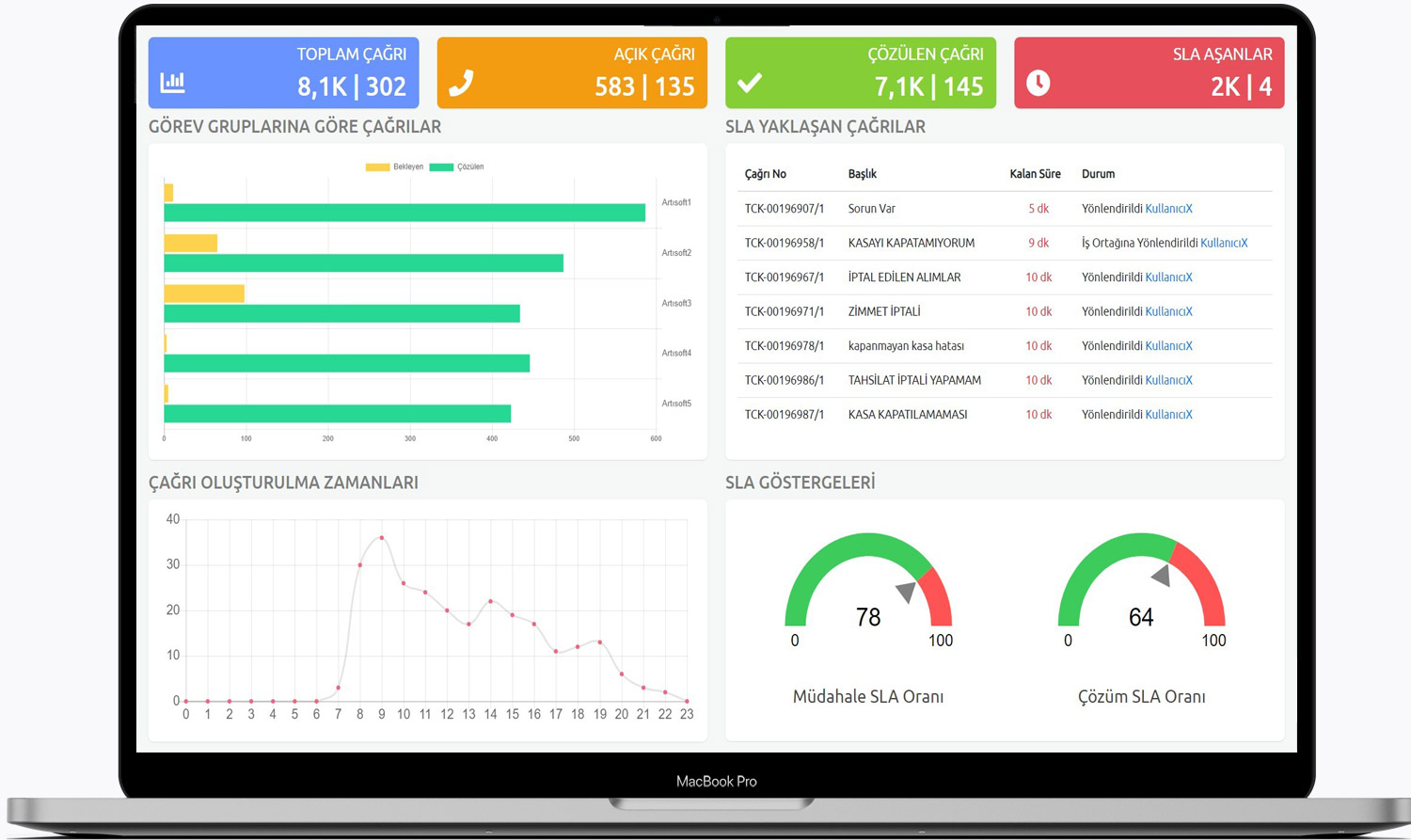Viewport: 1411px width, 840px height.
Task: Click the Çağrı No column header
Action: tap(766, 174)
